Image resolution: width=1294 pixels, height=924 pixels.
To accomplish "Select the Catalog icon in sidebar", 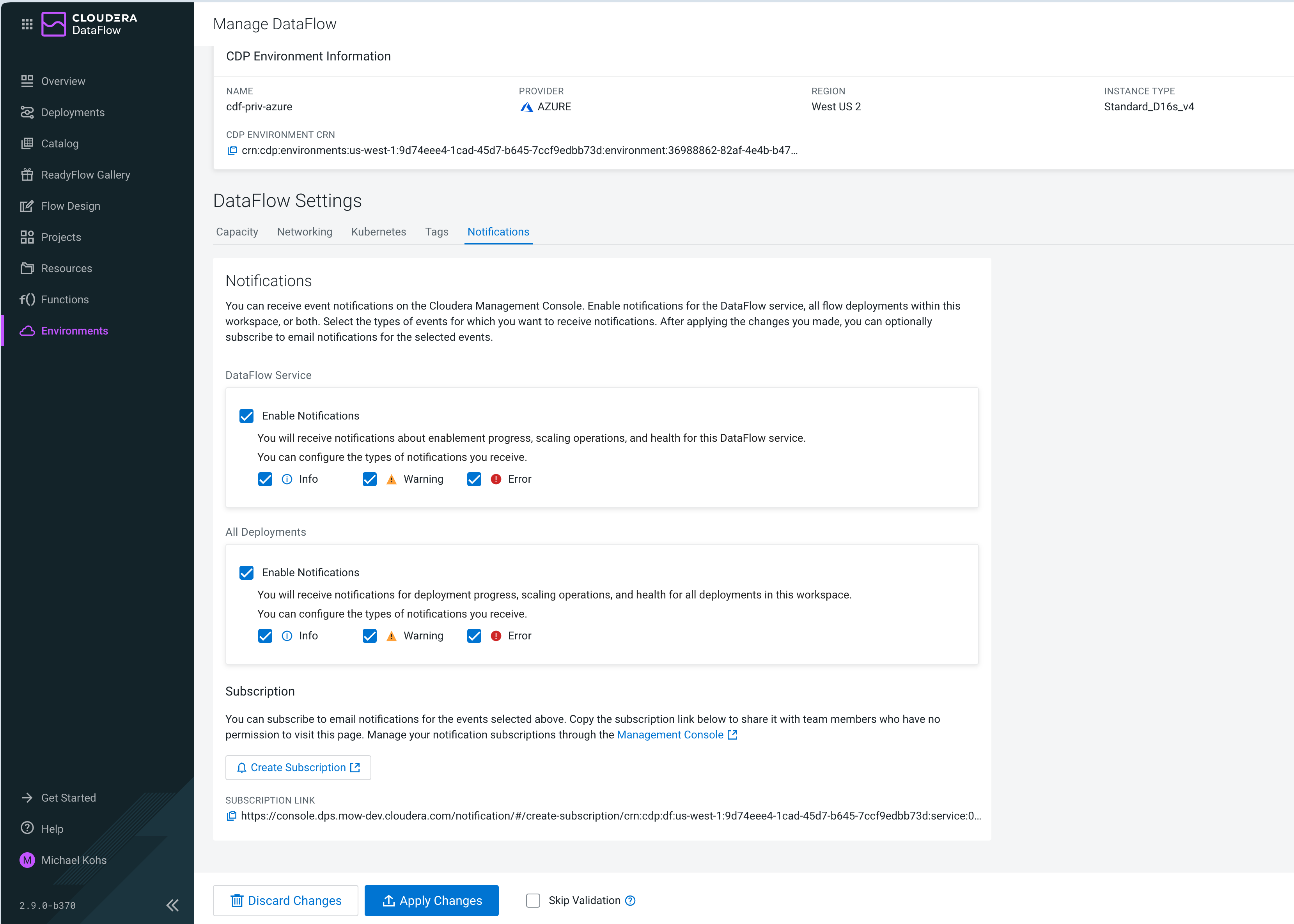I will [27, 143].
